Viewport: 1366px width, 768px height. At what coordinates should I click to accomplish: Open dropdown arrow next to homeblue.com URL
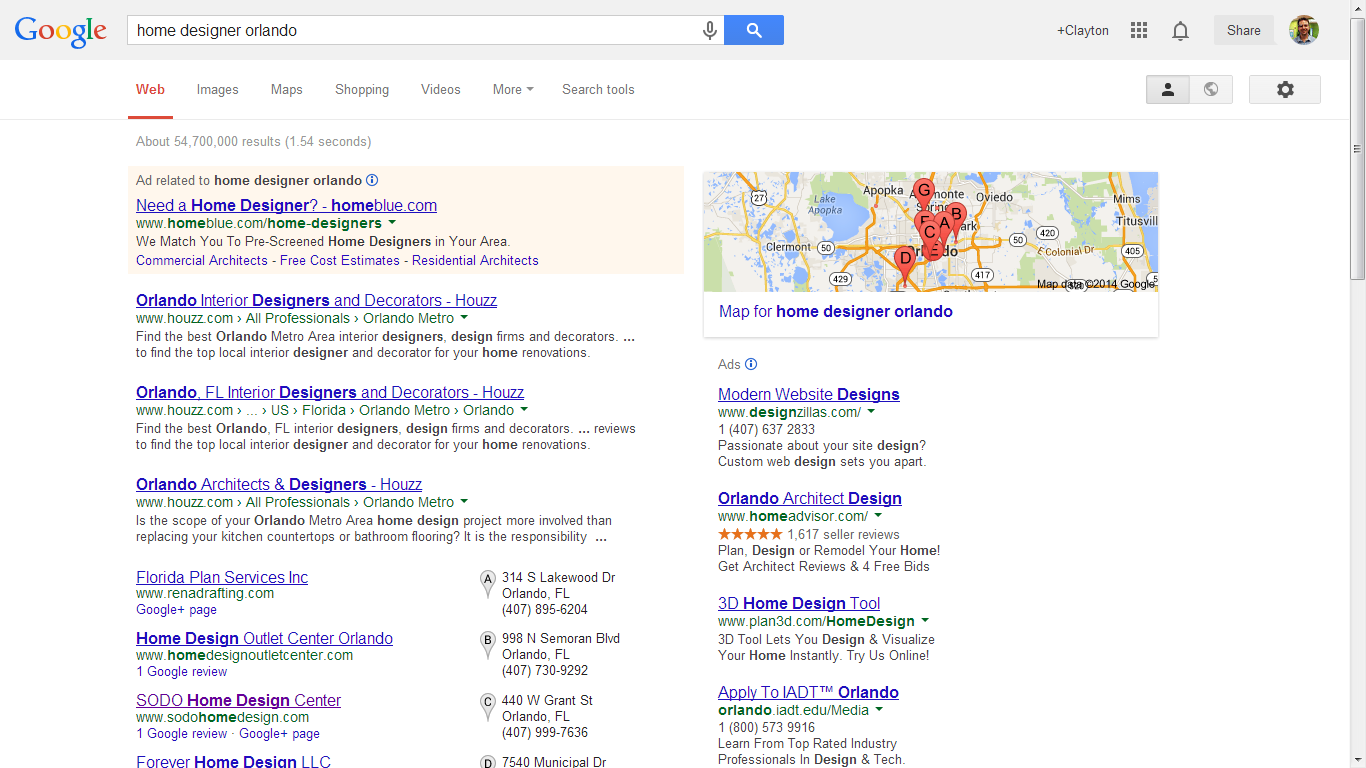(x=392, y=223)
